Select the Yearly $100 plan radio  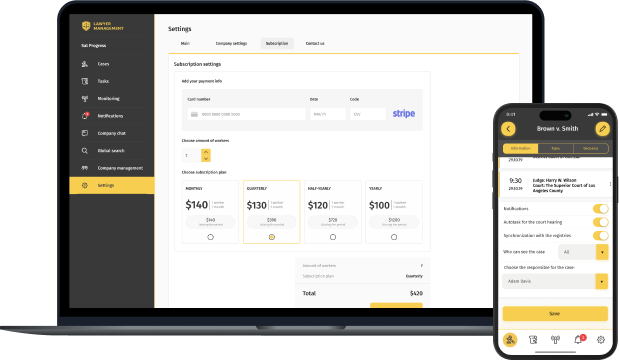tap(394, 237)
